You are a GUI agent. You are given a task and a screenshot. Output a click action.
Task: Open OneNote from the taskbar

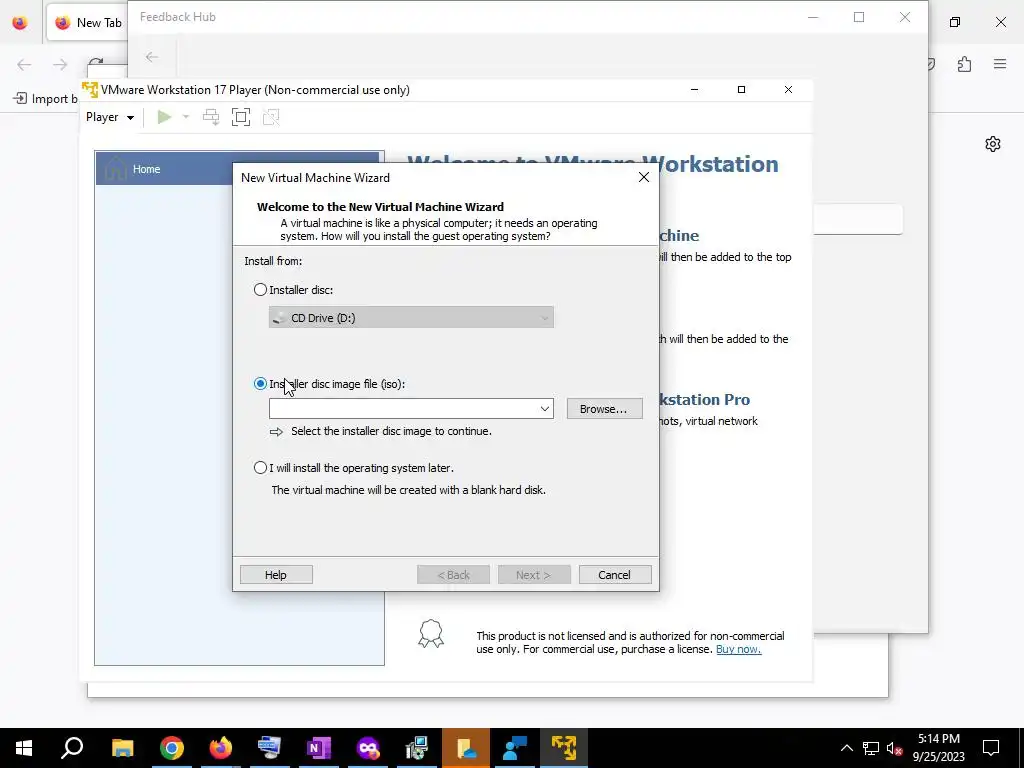tap(319, 748)
